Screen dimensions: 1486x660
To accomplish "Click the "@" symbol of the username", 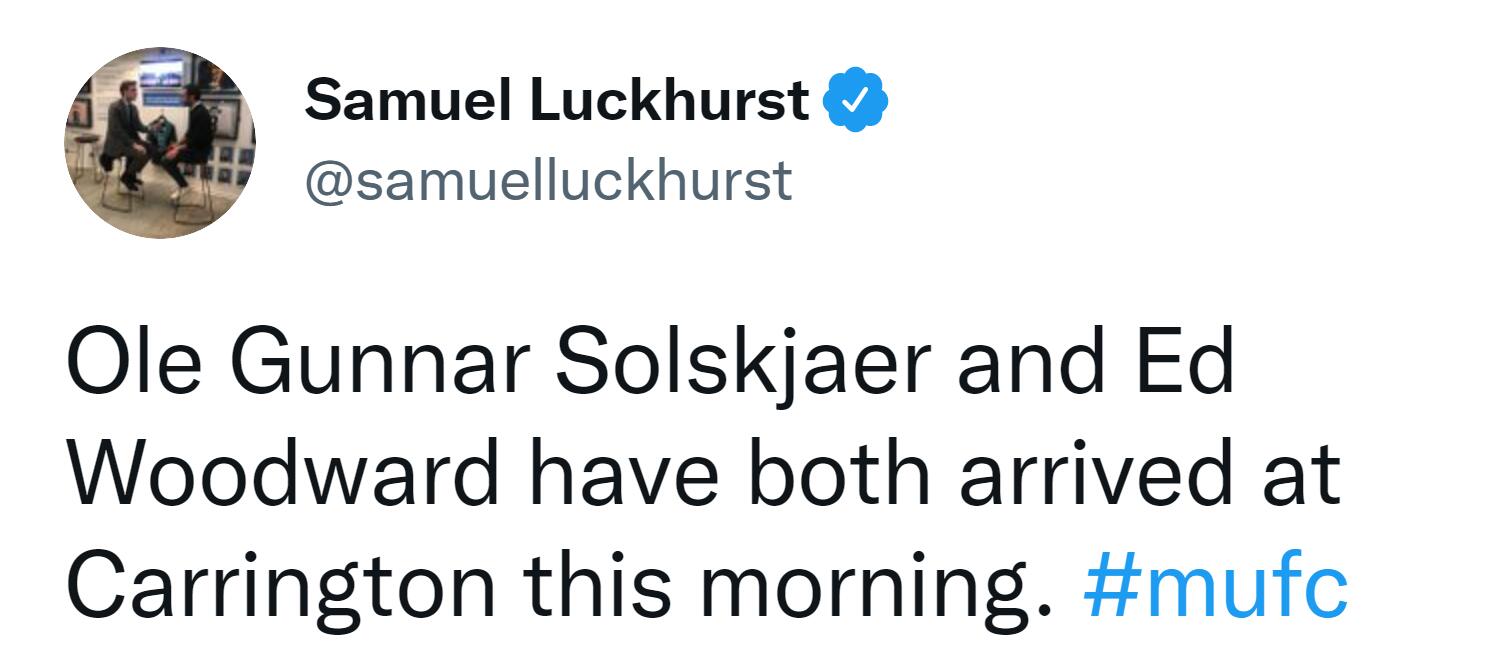I will 325,183.
